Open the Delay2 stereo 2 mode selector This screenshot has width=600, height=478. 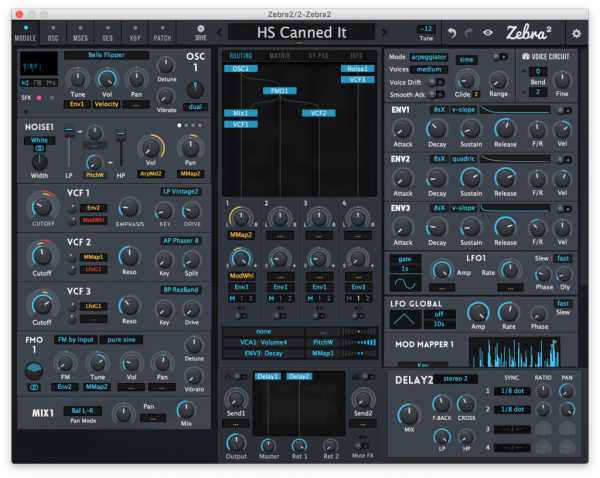tap(455, 379)
